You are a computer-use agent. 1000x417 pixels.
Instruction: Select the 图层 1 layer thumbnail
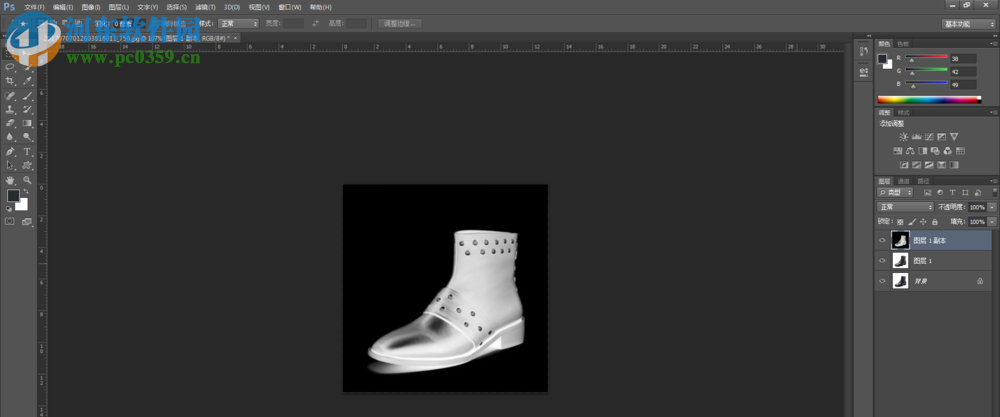[901, 261]
